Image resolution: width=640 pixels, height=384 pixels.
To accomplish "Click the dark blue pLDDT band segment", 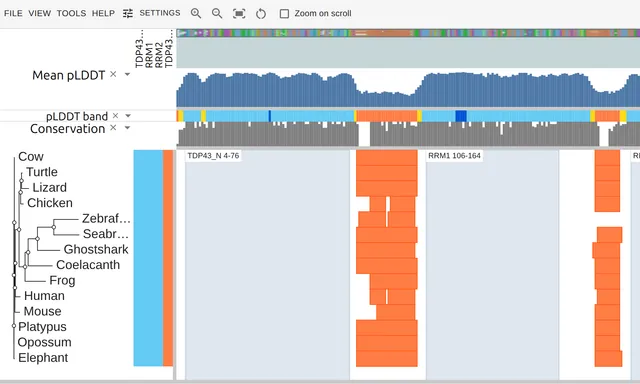I will (x=461, y=116).
